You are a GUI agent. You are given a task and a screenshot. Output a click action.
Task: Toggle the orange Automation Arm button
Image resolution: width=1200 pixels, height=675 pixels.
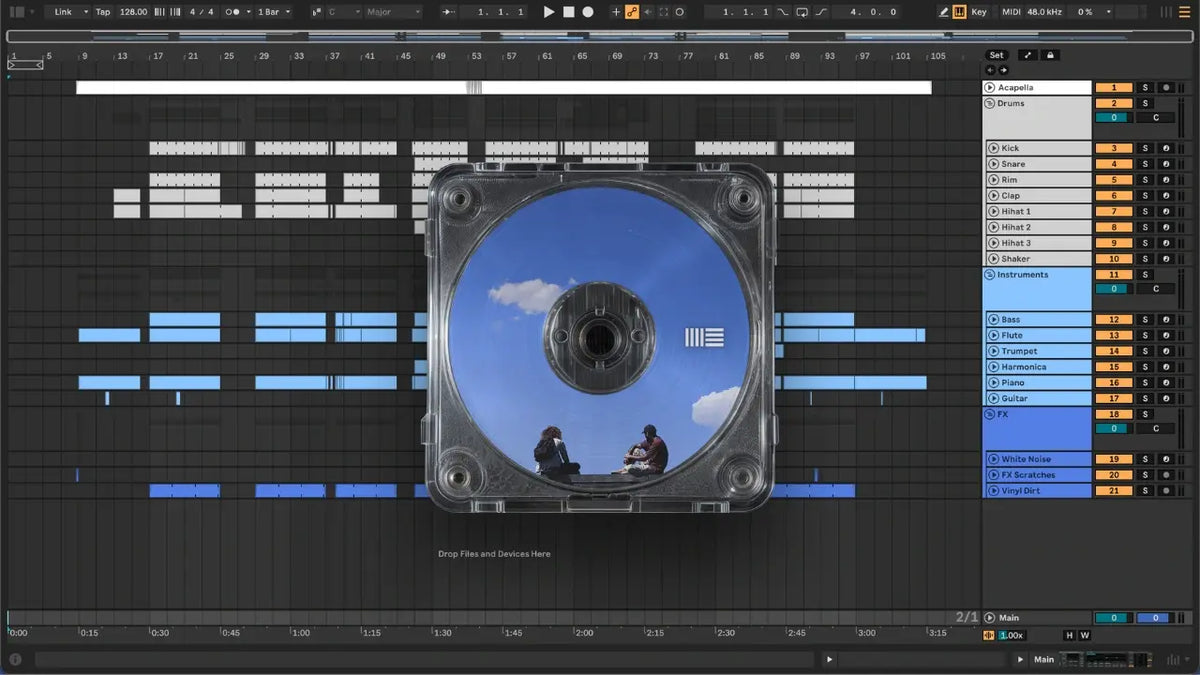tap(632, 12)
